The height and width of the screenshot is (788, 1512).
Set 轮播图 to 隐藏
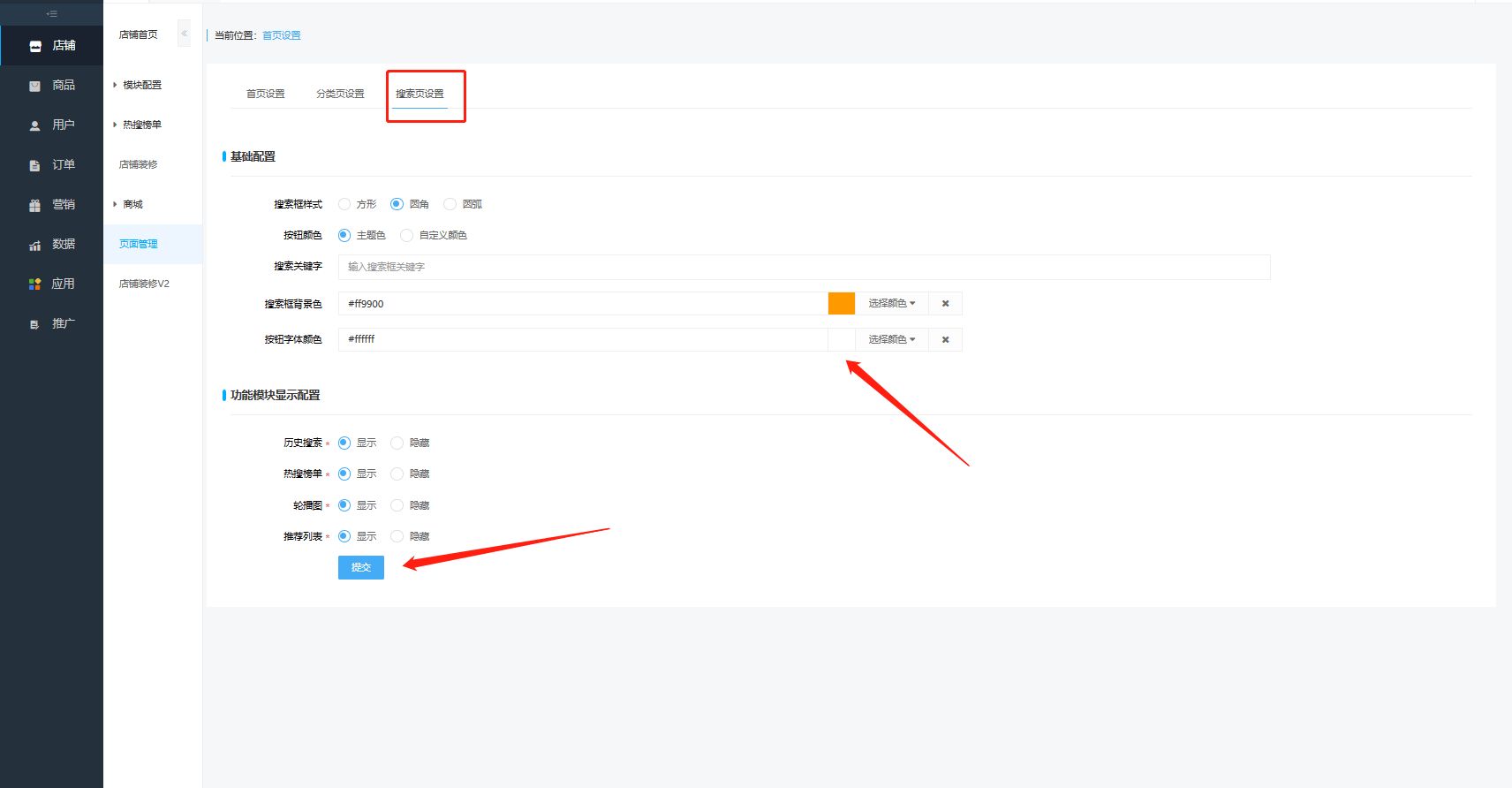point(397,505)
